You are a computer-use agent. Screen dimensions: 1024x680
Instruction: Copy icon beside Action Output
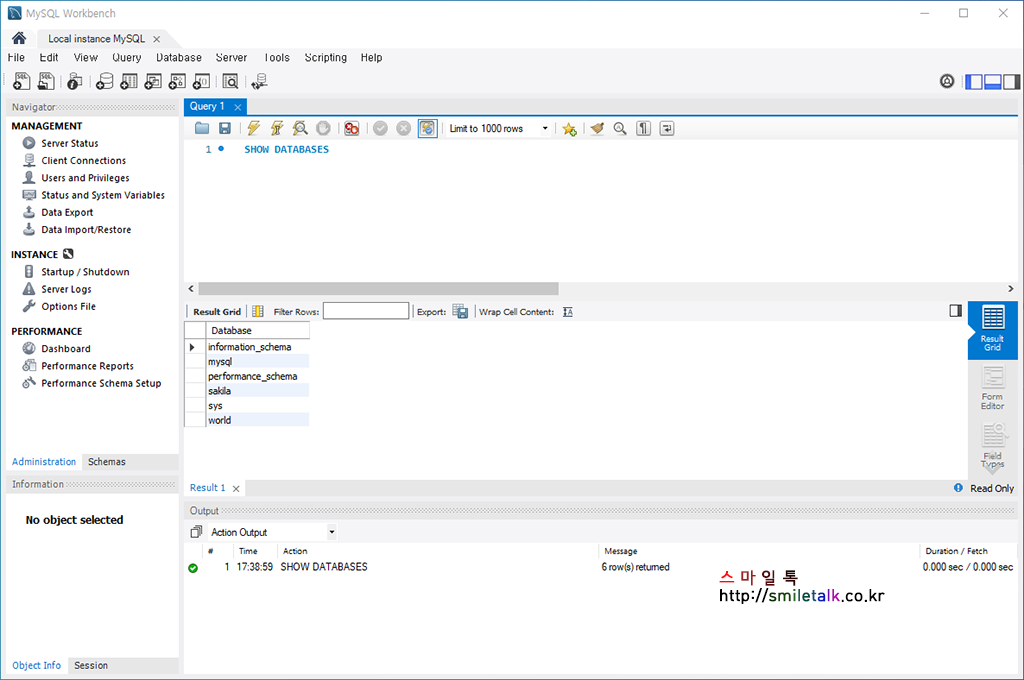pyautogui.click(x=196, y=532)
